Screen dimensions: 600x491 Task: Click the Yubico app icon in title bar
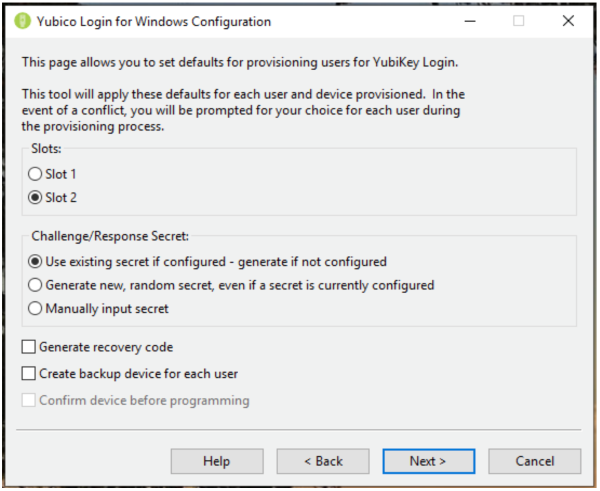tap(23, 21)
